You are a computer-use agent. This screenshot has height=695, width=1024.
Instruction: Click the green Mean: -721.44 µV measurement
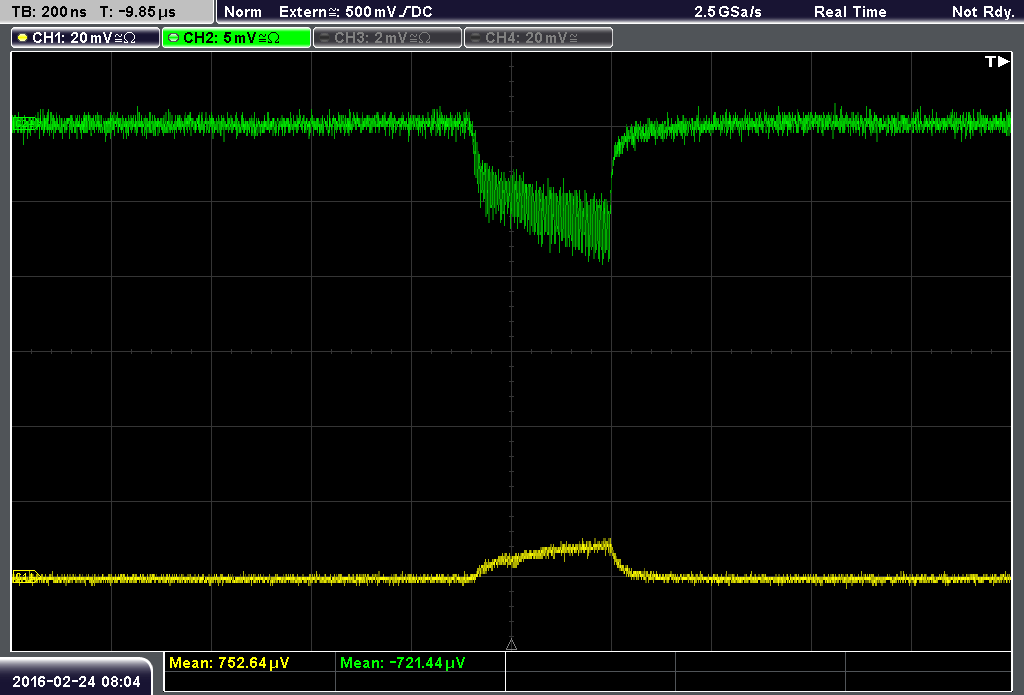click(402, 663)
